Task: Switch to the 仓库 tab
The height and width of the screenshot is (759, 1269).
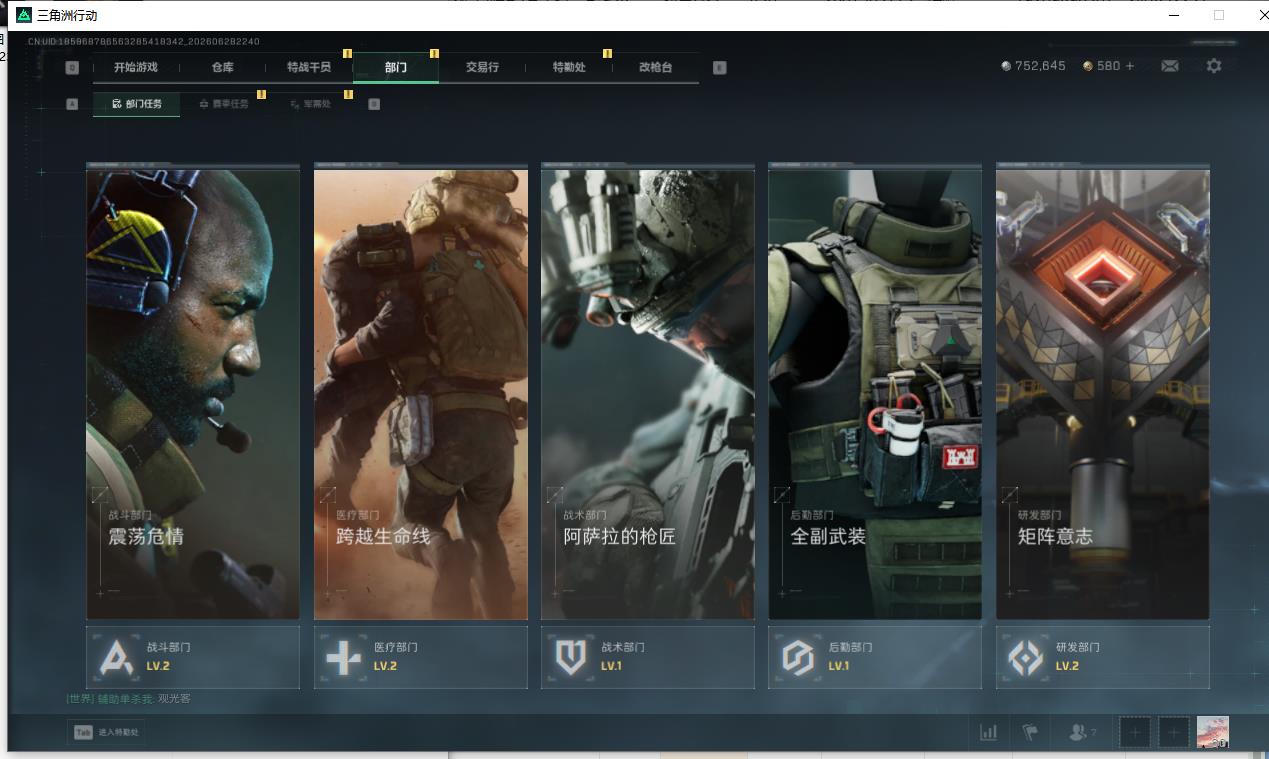Action: [x=222, y=67]
